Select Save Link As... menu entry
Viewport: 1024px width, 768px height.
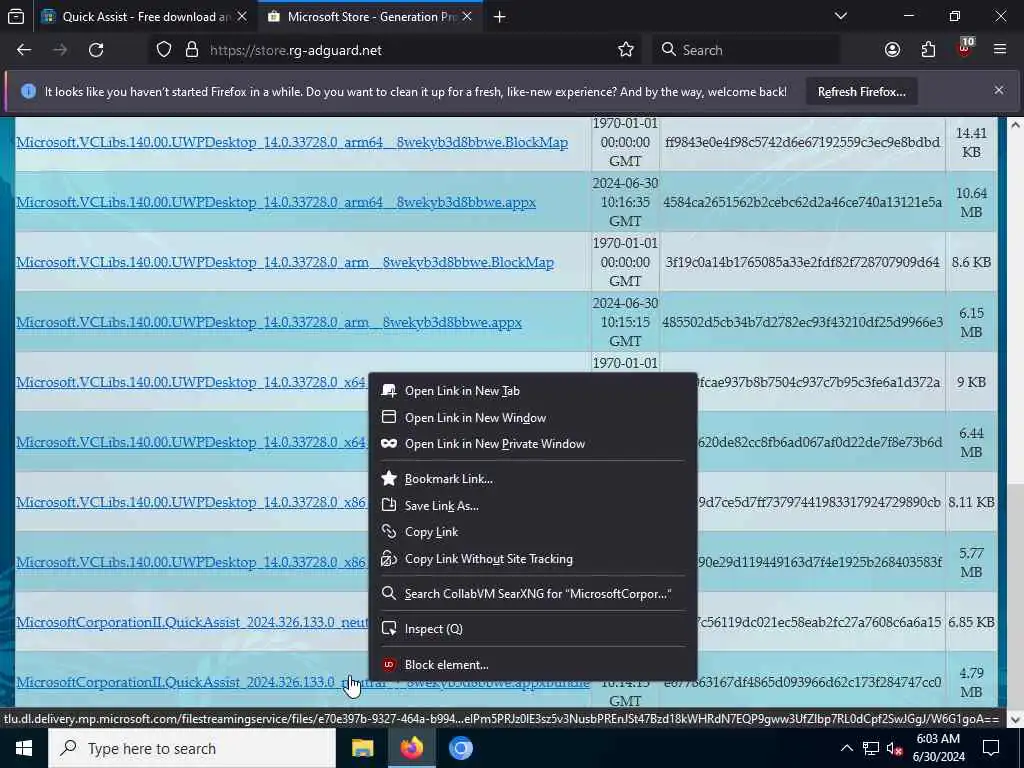click(x=533, y=505)
